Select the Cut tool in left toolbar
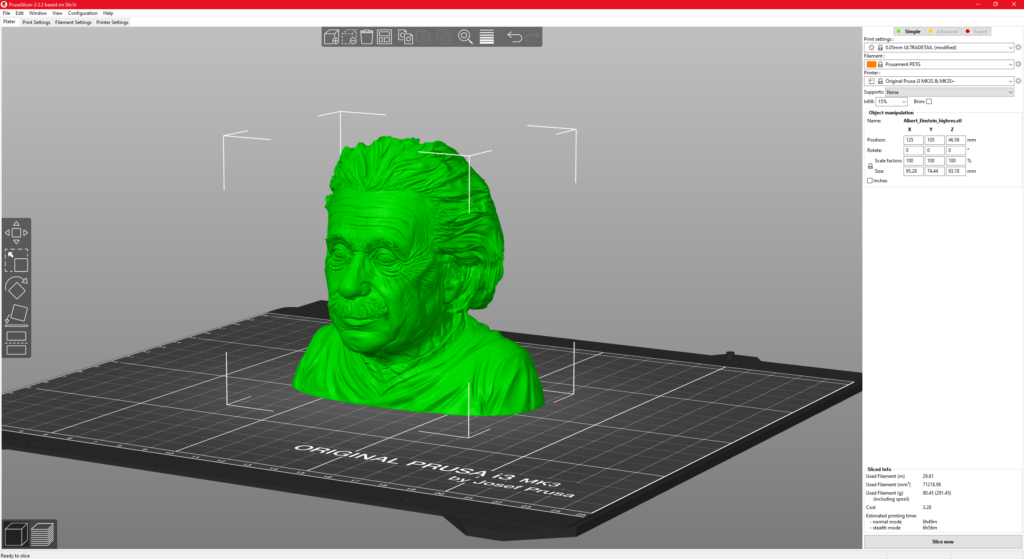 [16, 343]
